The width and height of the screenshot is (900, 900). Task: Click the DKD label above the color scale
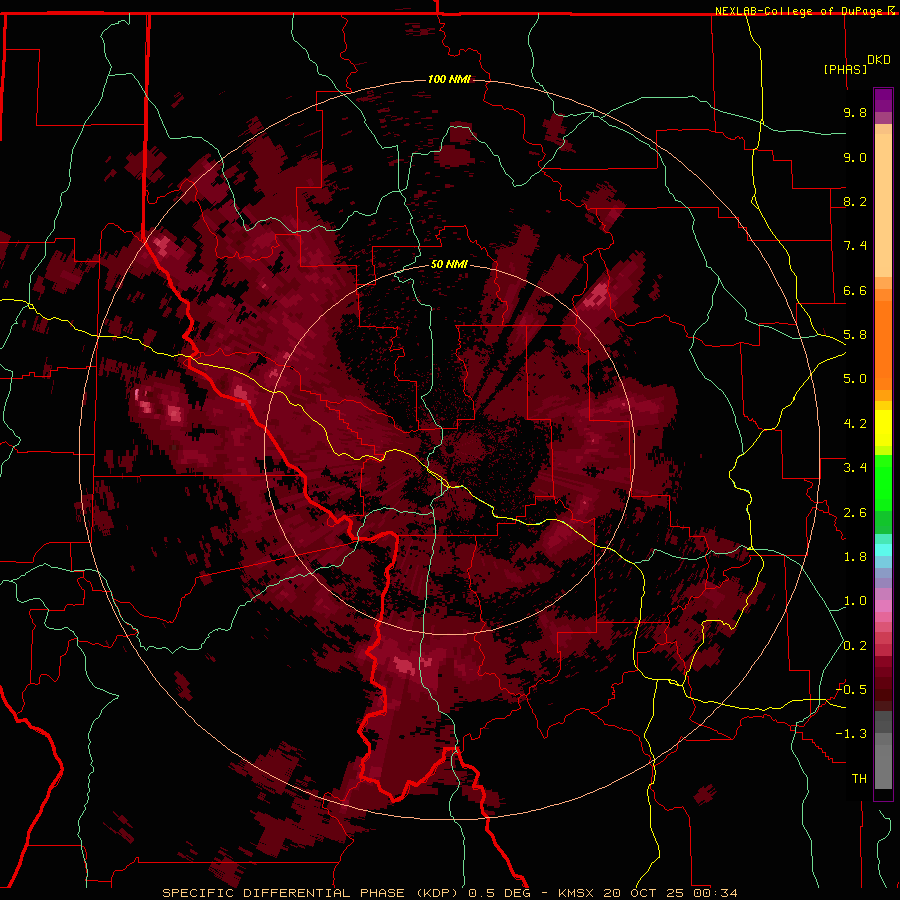click(x=879, y=60)
